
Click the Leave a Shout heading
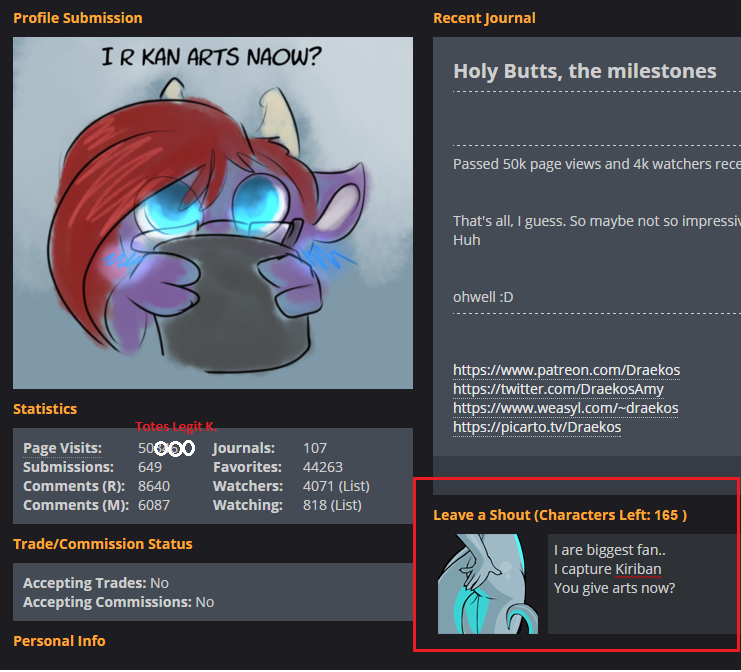(x=560, y=515)
